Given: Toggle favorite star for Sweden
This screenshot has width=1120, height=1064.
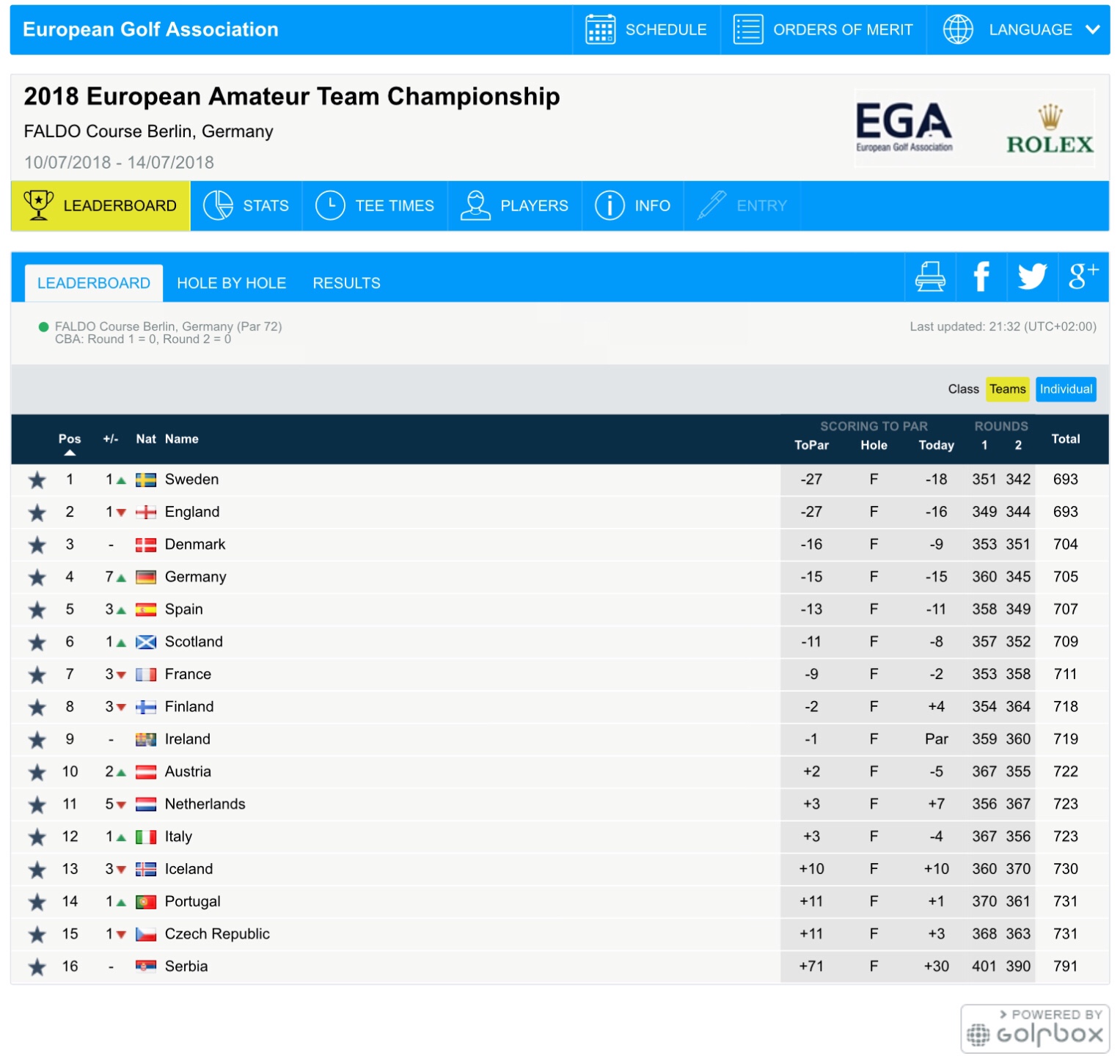Looking at the screenshot, I should pyautogui.click(x=37, y=480).
